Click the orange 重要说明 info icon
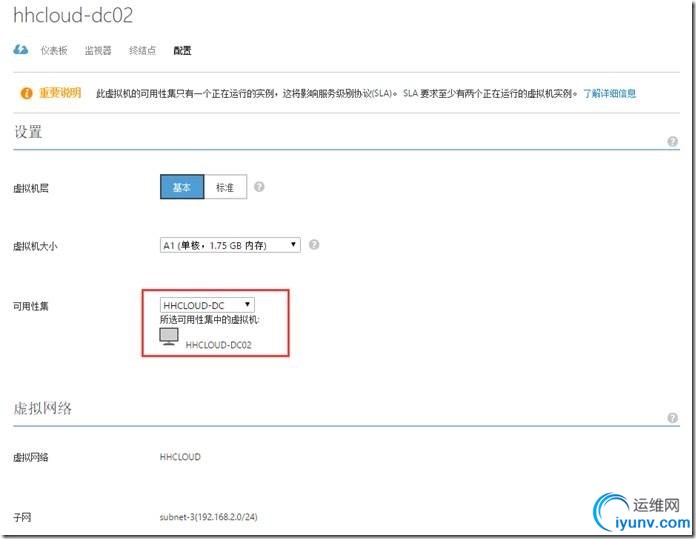The image size is (696, 539). click(x=26, y=93)
